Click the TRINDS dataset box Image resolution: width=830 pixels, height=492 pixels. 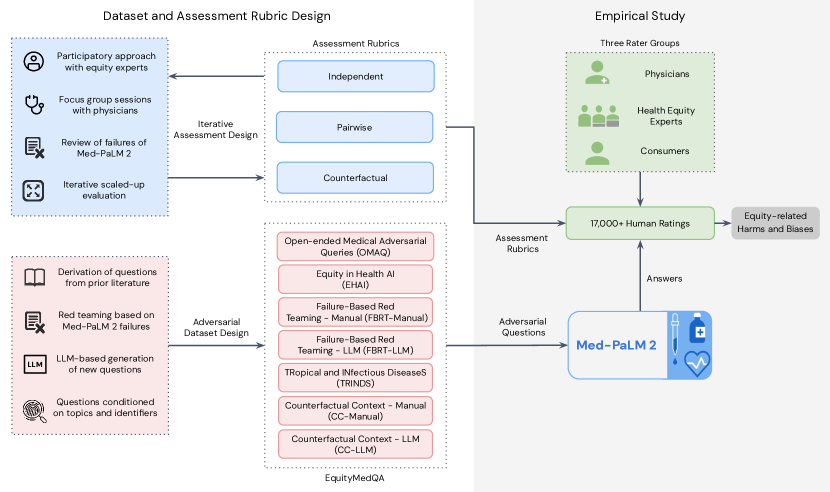pos(355,378)
